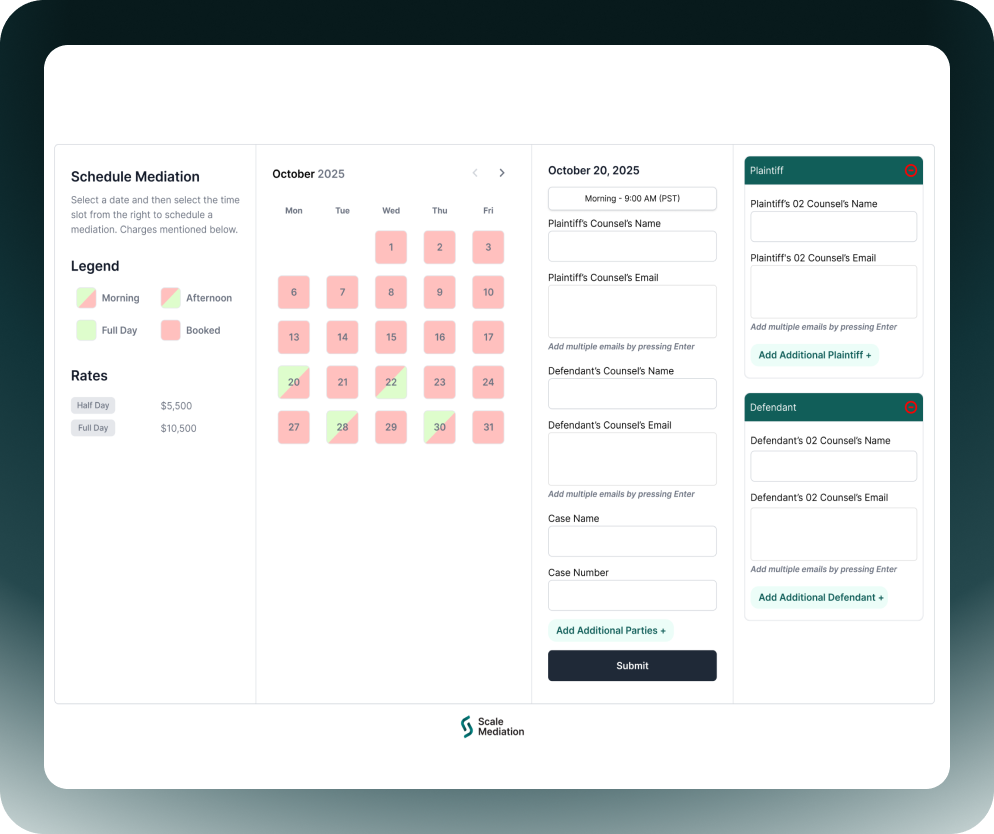Screen dimensions: 994x834
Task: Focus the Plaintiff's Counsel's Name field
Action: [x=632, y=247]
